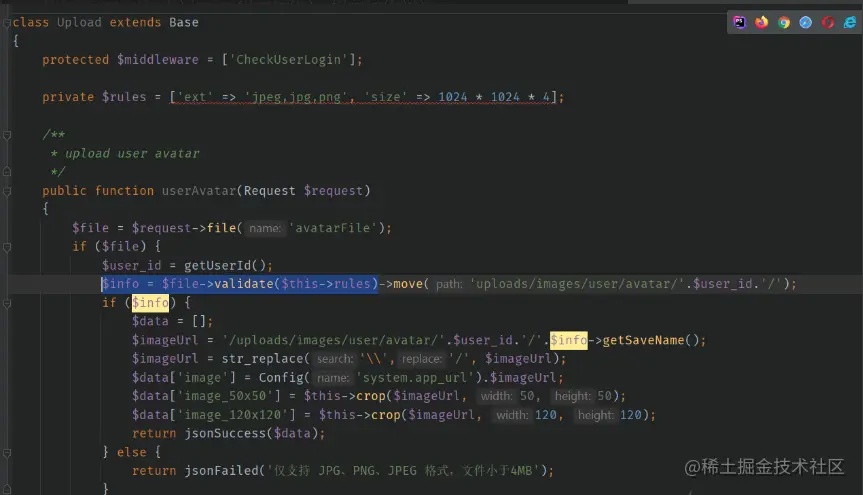Viewport: 863px width, 495px height.
Task: Click the 'str_replace' function call
Action: 263,358
